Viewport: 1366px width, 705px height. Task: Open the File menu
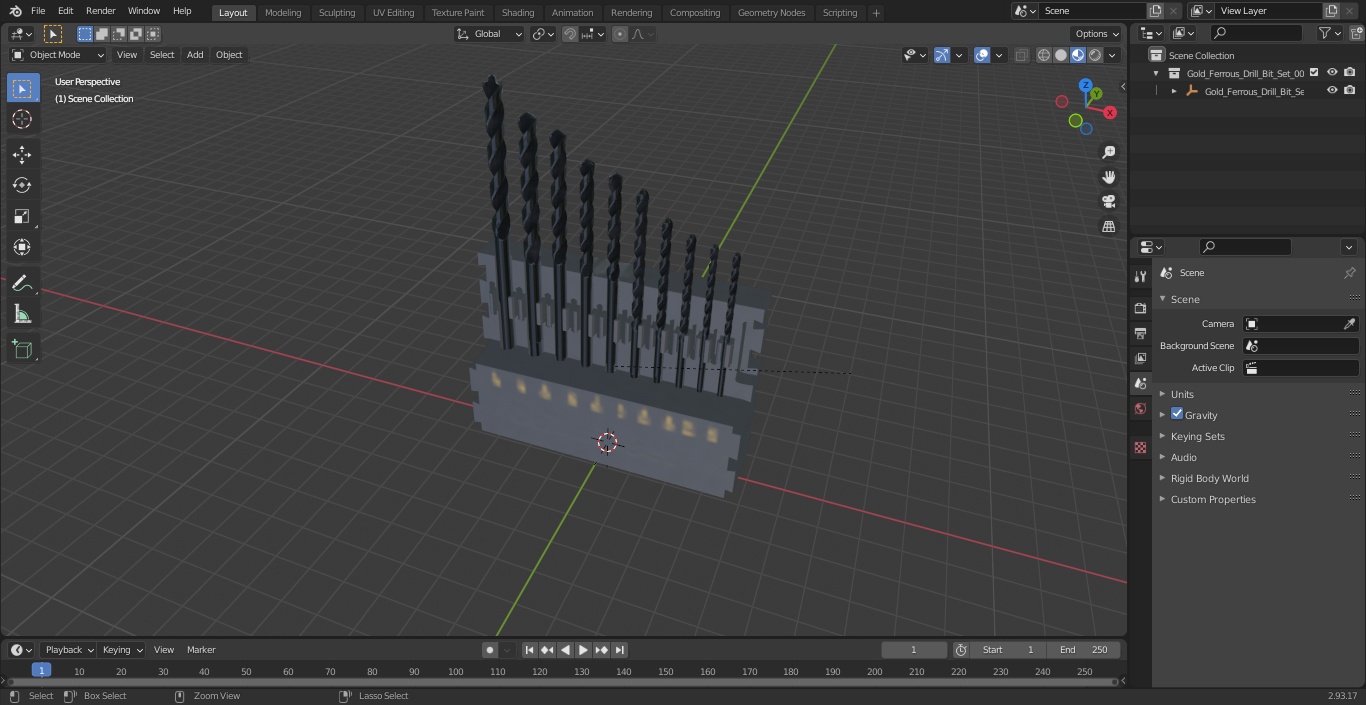pos(38,11)
